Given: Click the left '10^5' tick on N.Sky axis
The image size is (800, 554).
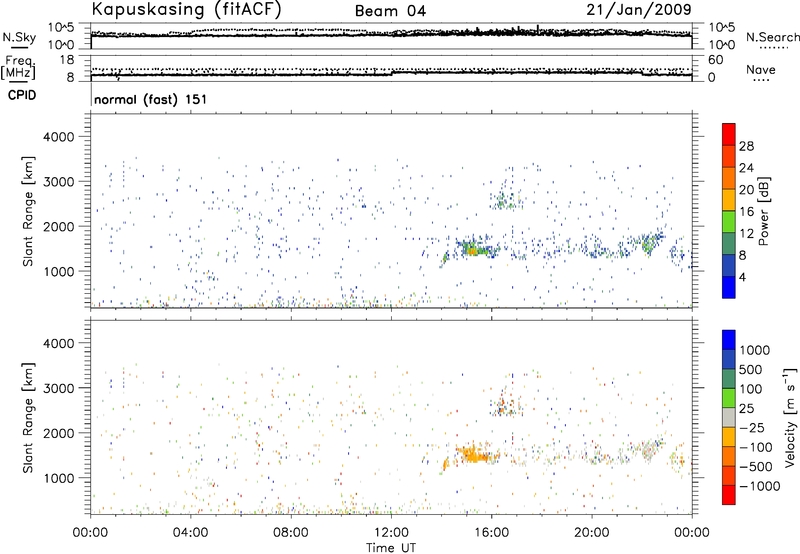Looking at the screenshot, I should pyautogui.click(x=61, y=28).
